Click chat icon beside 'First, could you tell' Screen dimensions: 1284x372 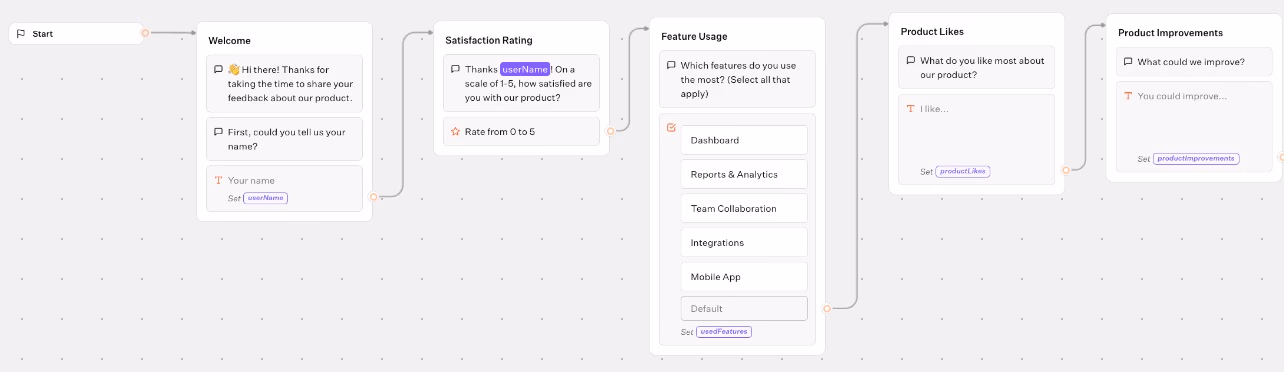218,132
